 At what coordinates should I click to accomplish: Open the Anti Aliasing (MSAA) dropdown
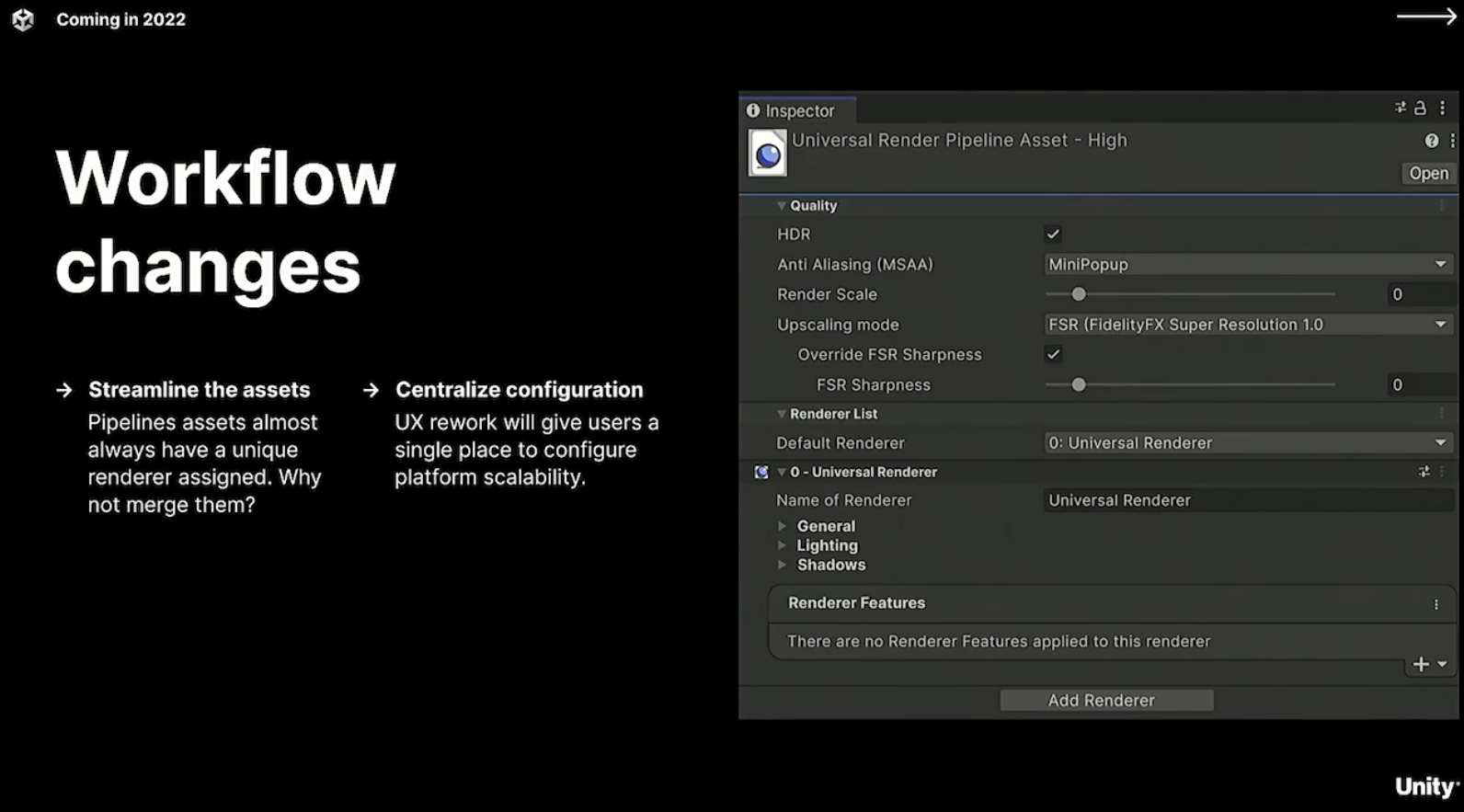tap(1248, 264)
